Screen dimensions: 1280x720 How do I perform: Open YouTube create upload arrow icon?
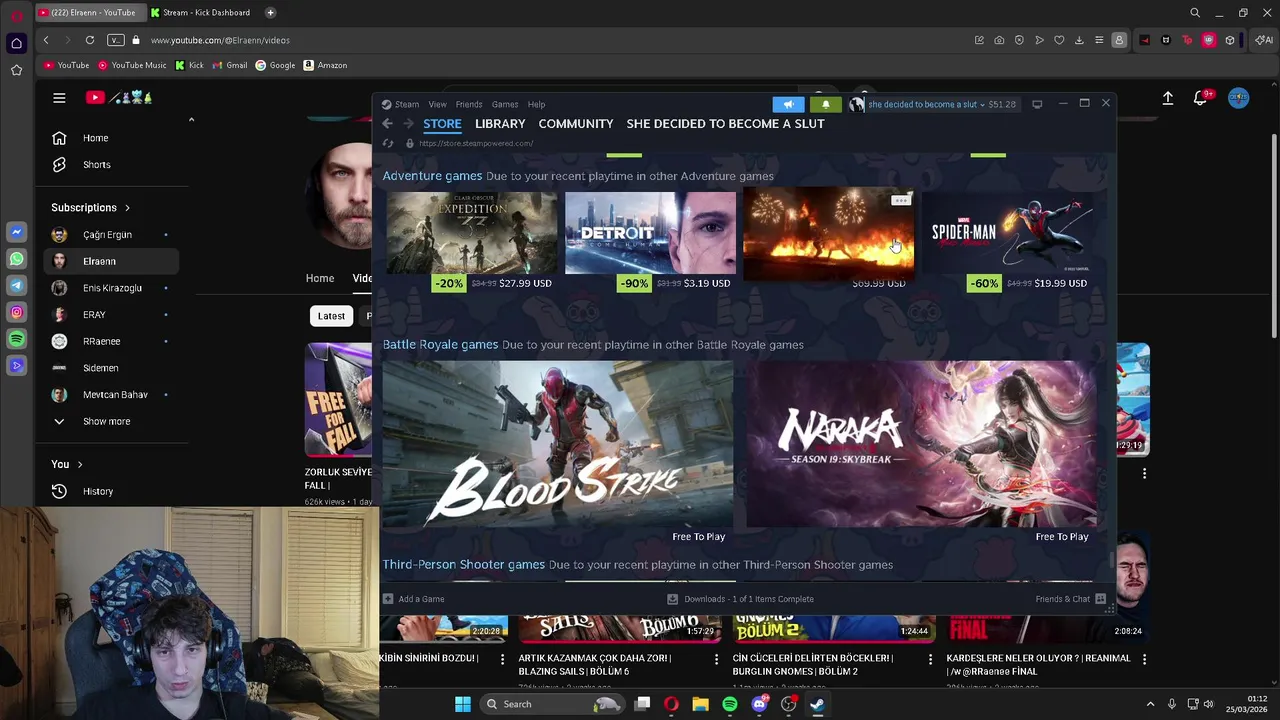[1167, 98]
